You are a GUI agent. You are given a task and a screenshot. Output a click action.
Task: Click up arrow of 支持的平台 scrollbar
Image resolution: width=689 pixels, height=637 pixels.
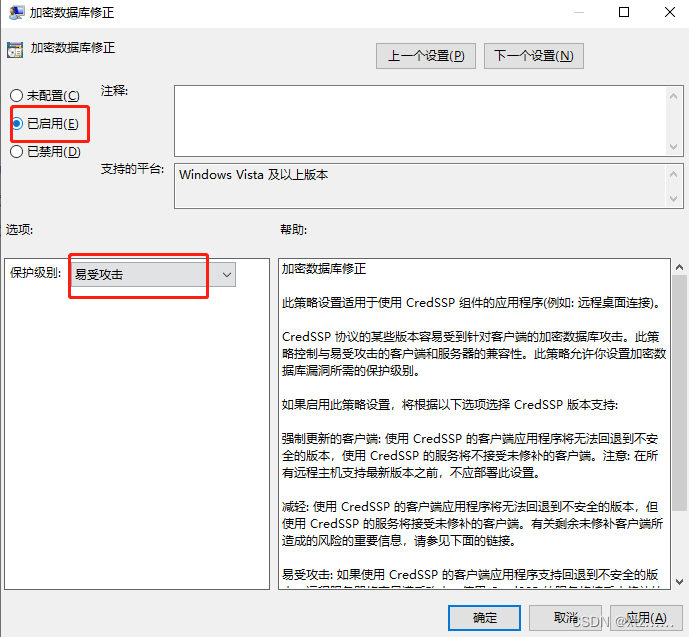pos(673,174)
